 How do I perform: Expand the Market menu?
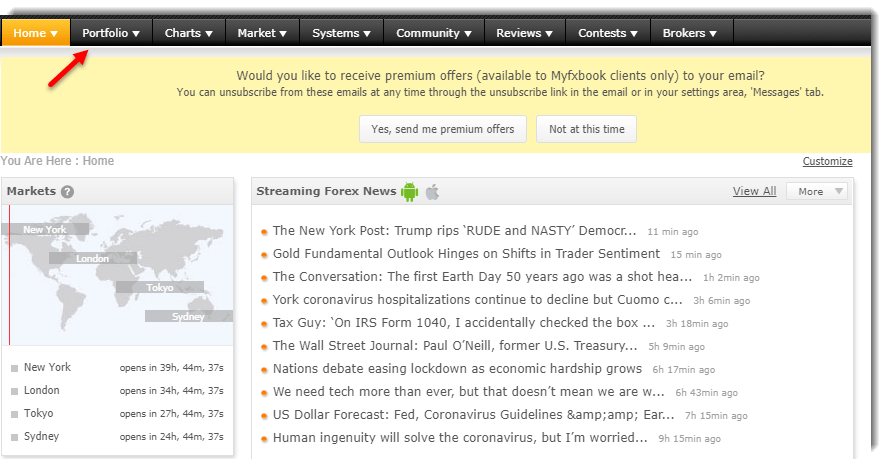pyautogui.click(x=262, y=33)
